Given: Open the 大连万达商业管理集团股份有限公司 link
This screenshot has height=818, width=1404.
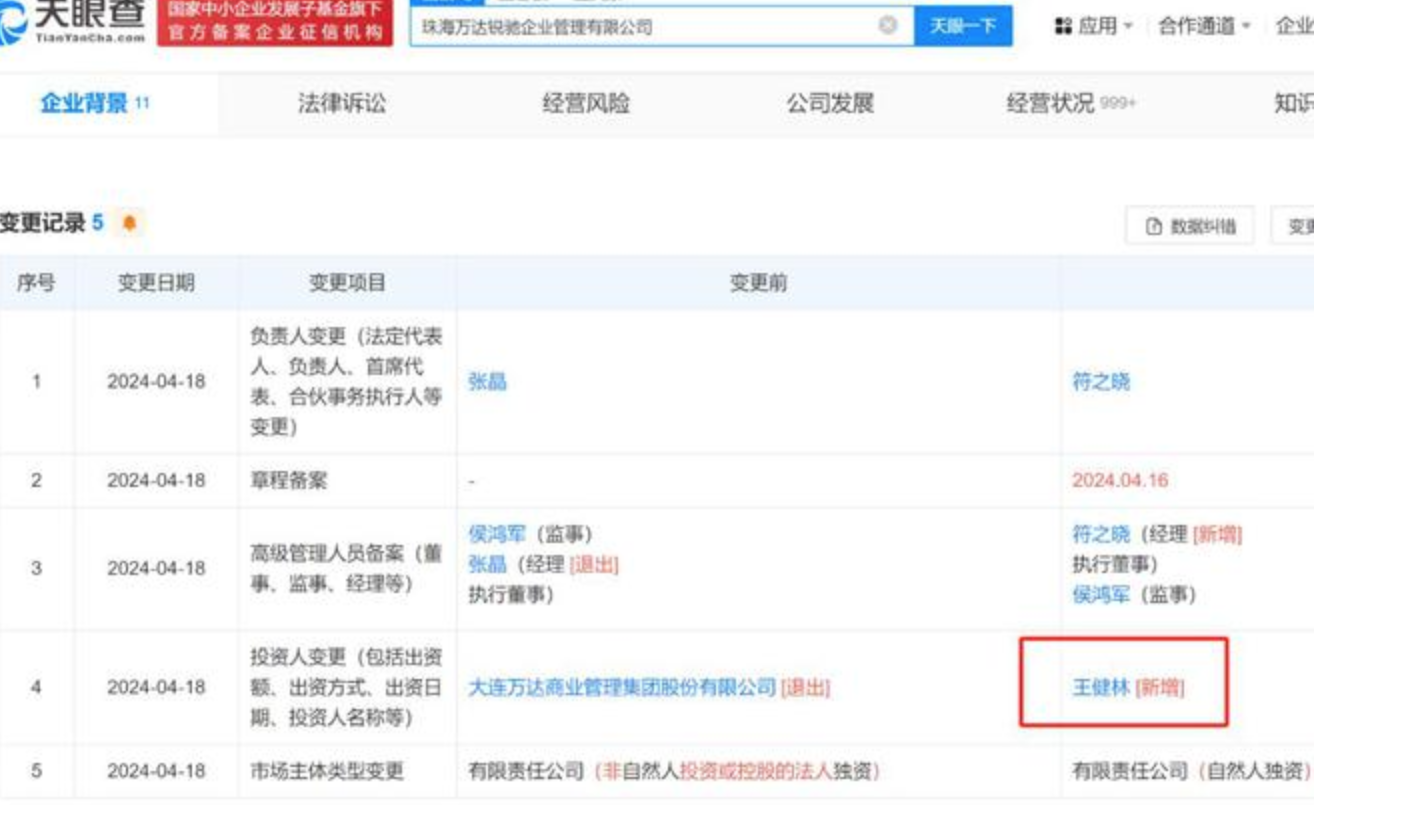Looking at the screenshot, I should tap(622, 687).
